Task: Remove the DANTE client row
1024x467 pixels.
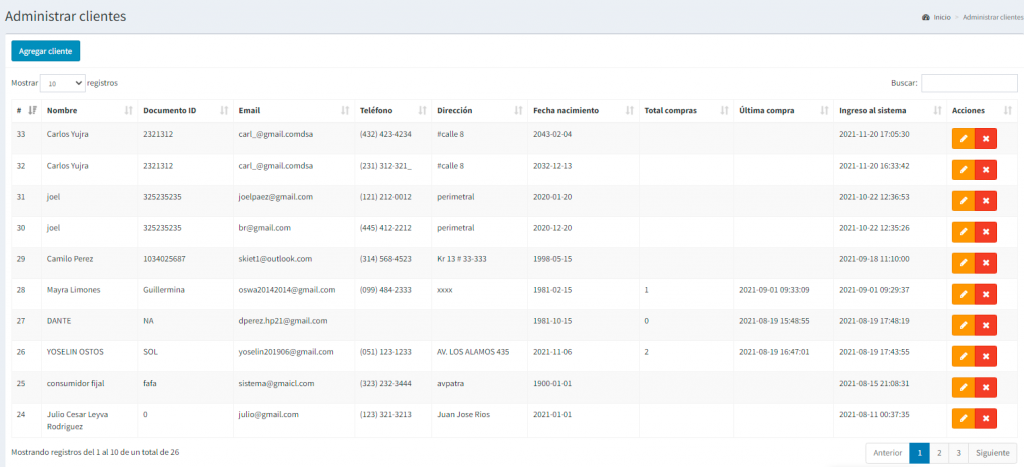Action: (x=986, y=325)
